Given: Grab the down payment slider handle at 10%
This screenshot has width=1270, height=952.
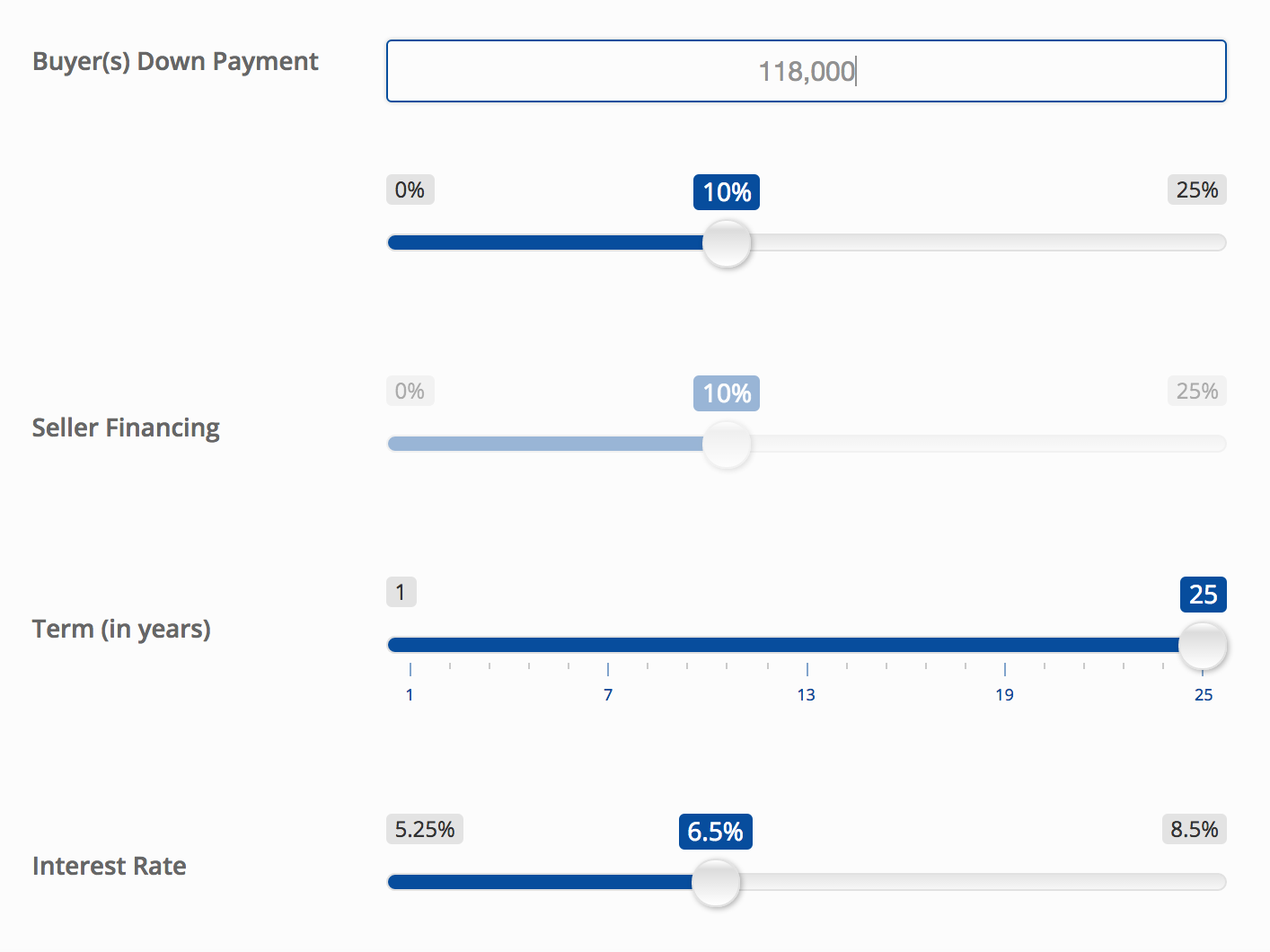Looking at the screenshot, I should coord(726,243).
